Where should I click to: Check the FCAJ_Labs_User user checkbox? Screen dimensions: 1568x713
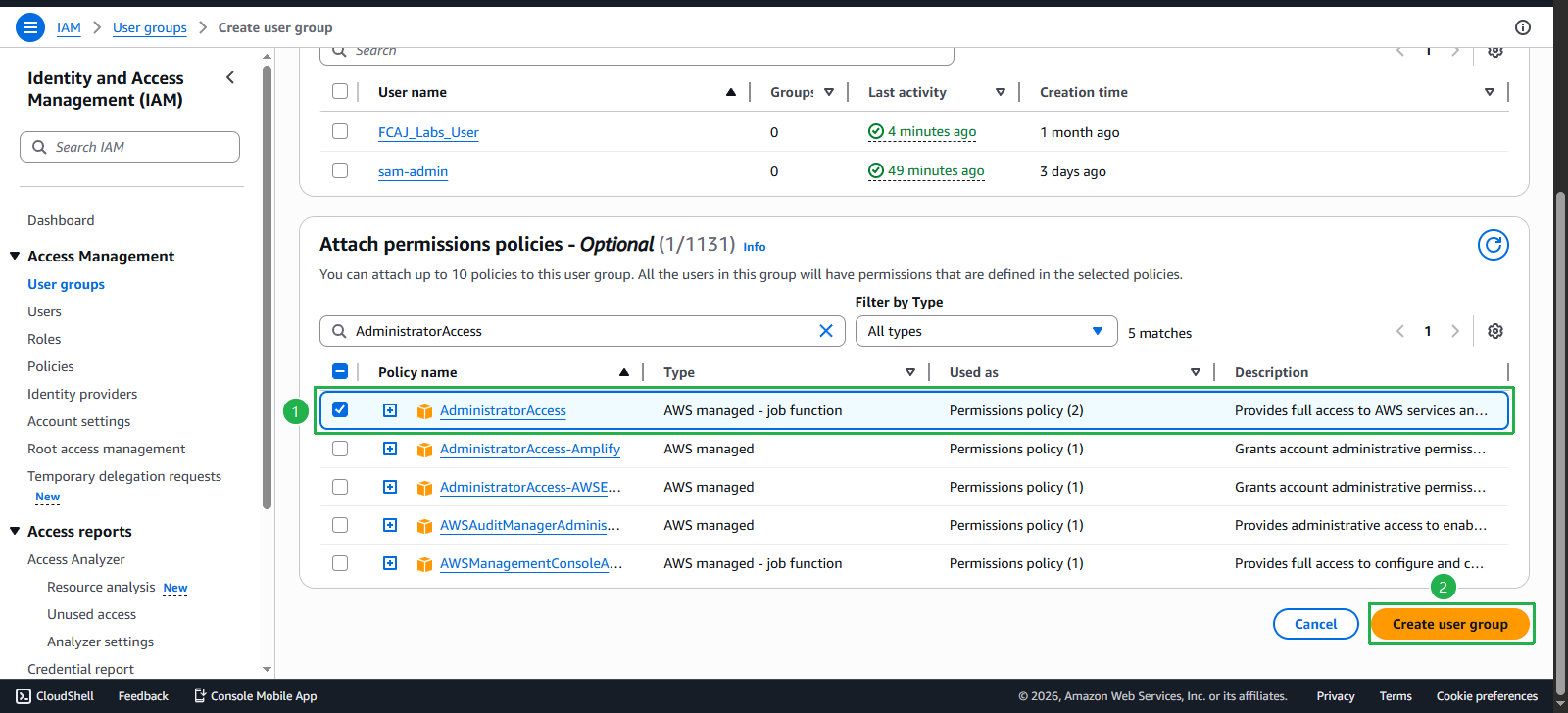pos(340,131)
